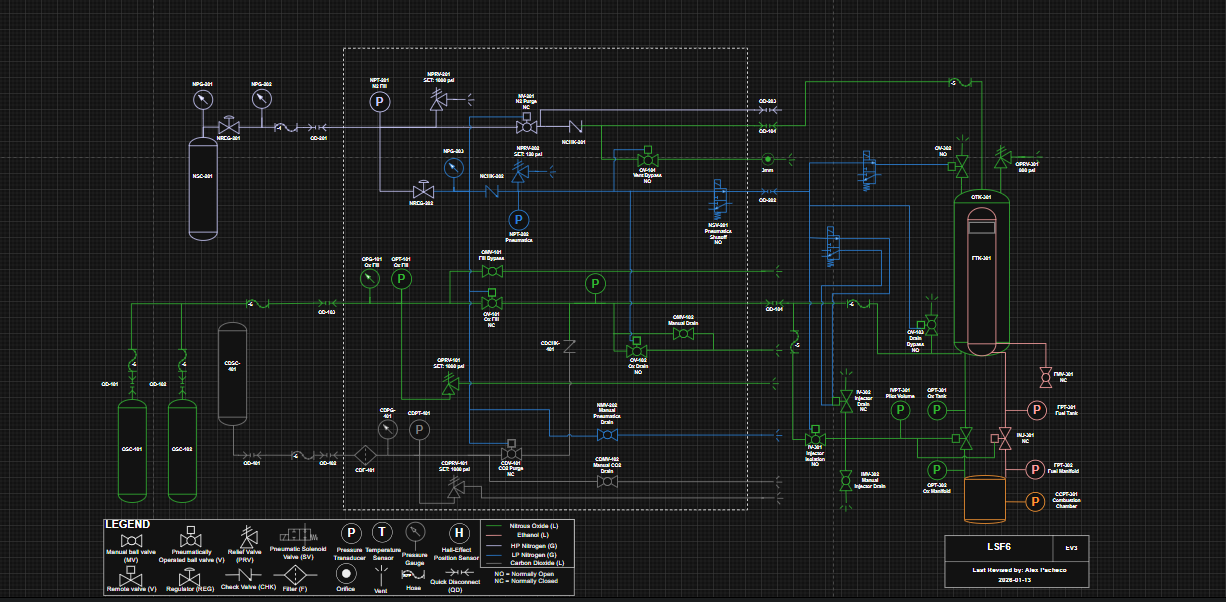Toggle the NV-301 N2 Purge valve
The height and width of the screenshot is (602, 1226).
tap(527, 125)
